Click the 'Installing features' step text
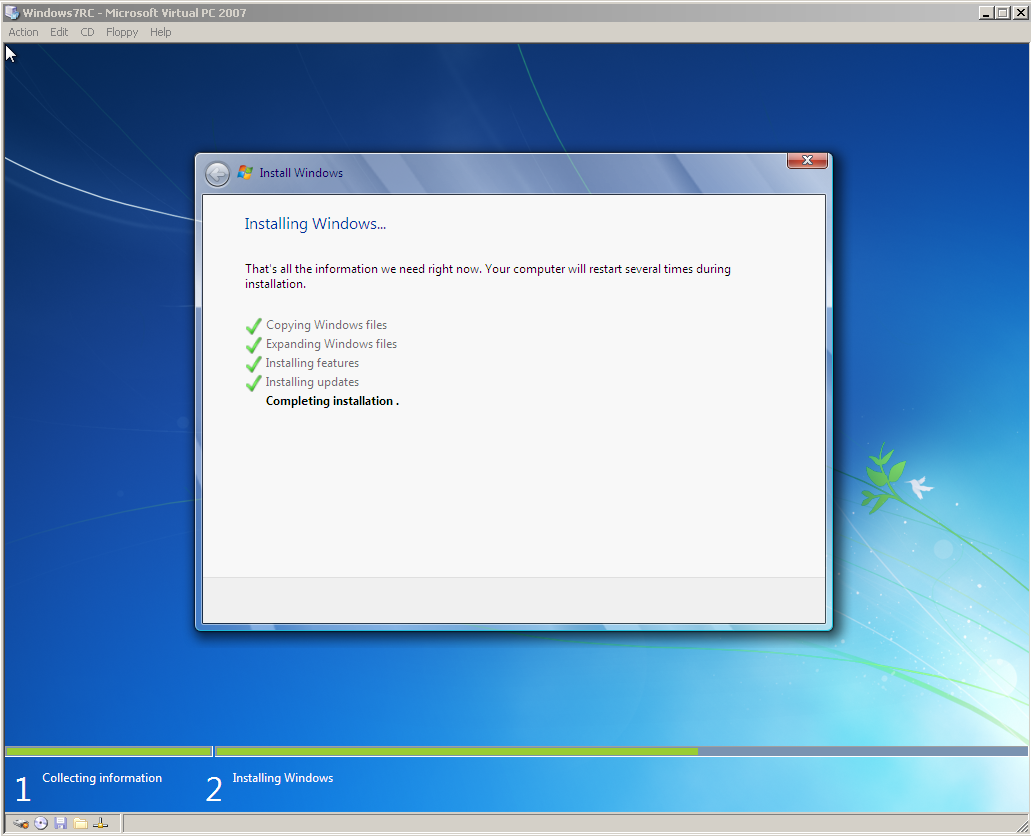This screenshot has width=1031, height=836. click(x=312, y=363)
